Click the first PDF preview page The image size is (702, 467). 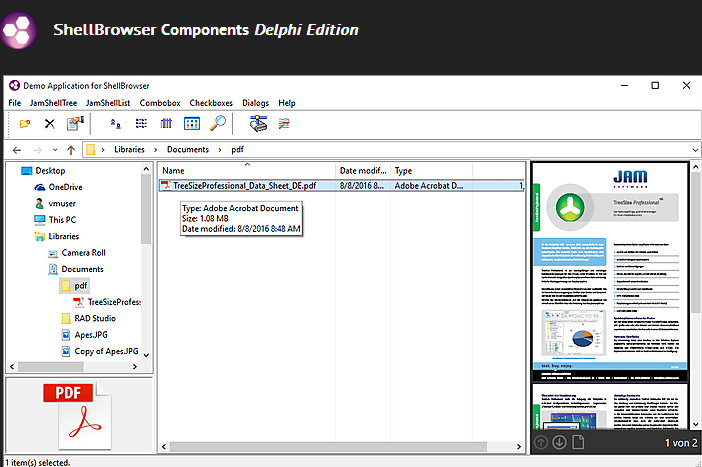pos(610,272)
